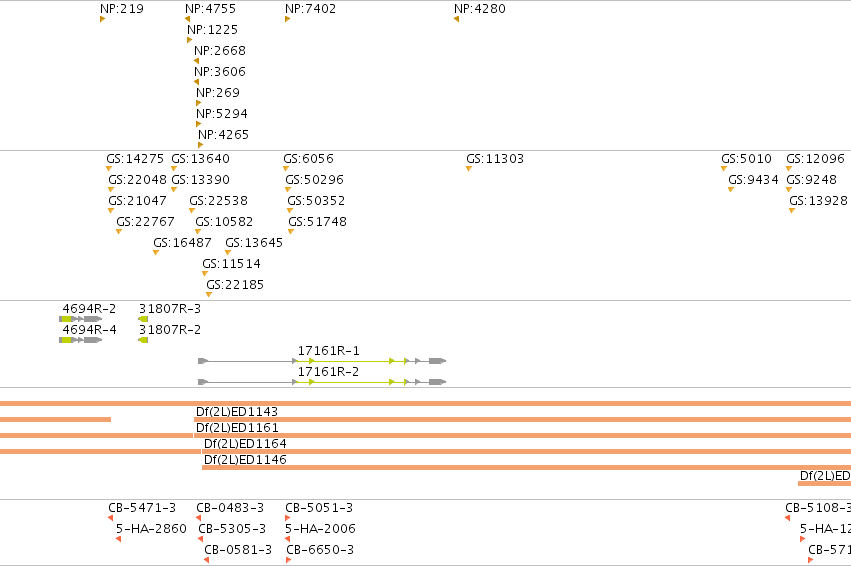Select the NP:269 arrow marker
Image resolution: width=851 pixels, height=566 pixels.
pos(199,103)
